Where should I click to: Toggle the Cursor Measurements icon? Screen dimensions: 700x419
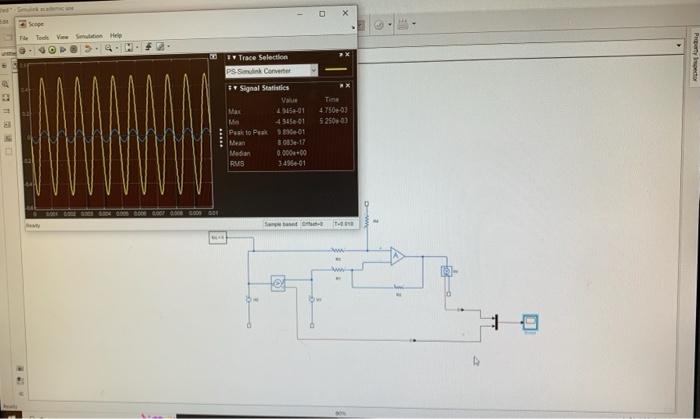[x=160, y=46]
